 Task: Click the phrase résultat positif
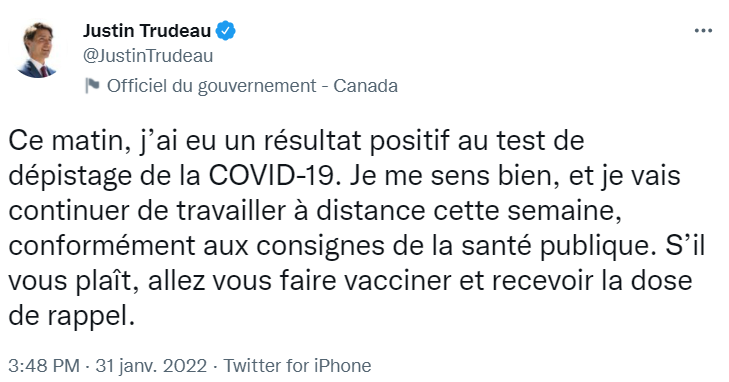358,142
